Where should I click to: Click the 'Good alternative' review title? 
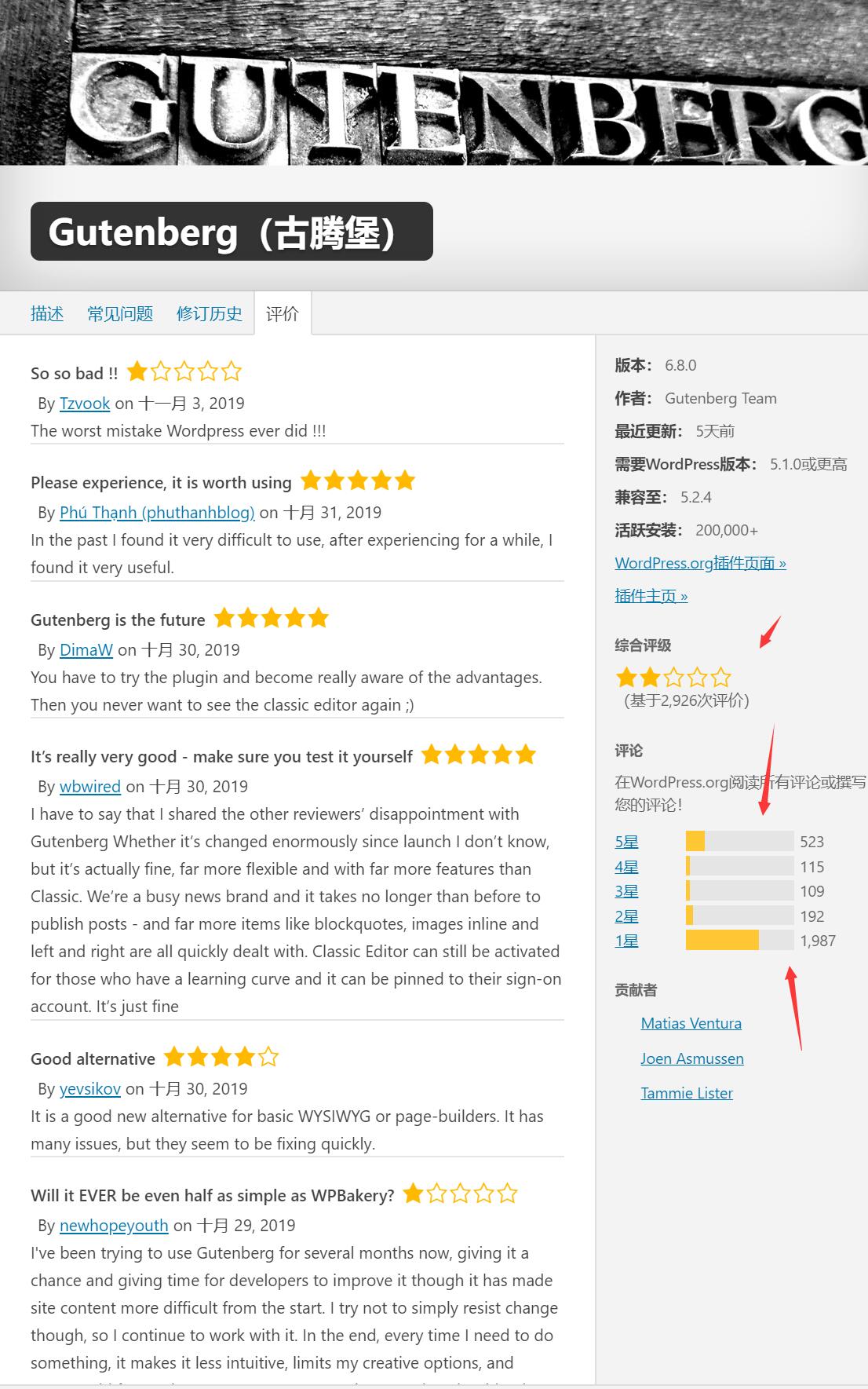[x=93, y=1059]
